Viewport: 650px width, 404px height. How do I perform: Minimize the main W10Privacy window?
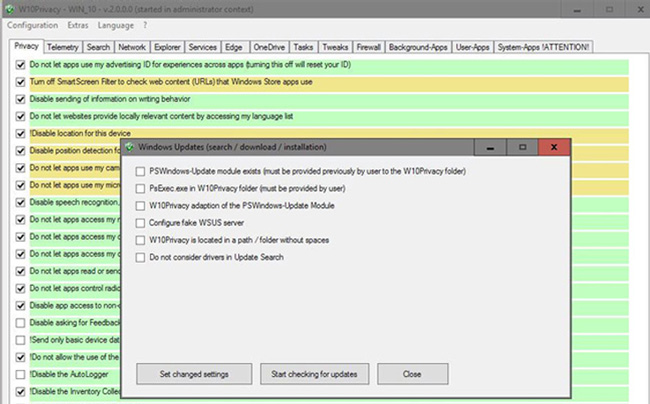[x=577, y=9]
